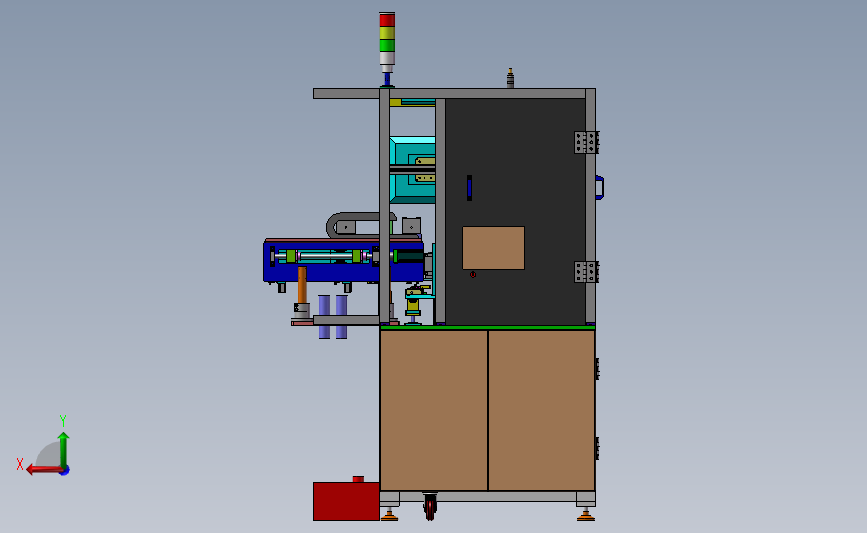Select the large red box at base
The height and width of the screenshot is (533, 867).
pos(346,501)
